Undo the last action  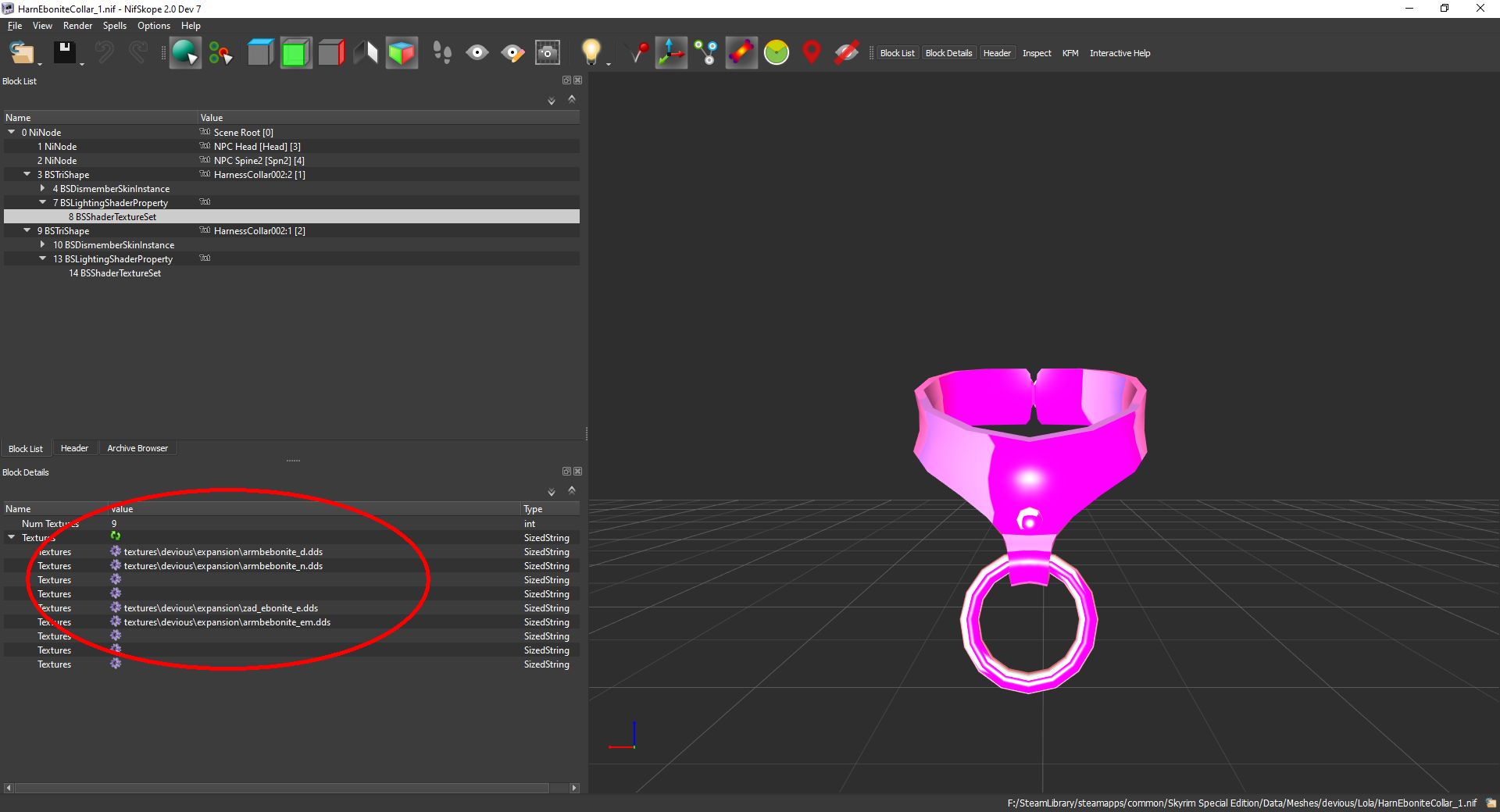pos(104,52)
